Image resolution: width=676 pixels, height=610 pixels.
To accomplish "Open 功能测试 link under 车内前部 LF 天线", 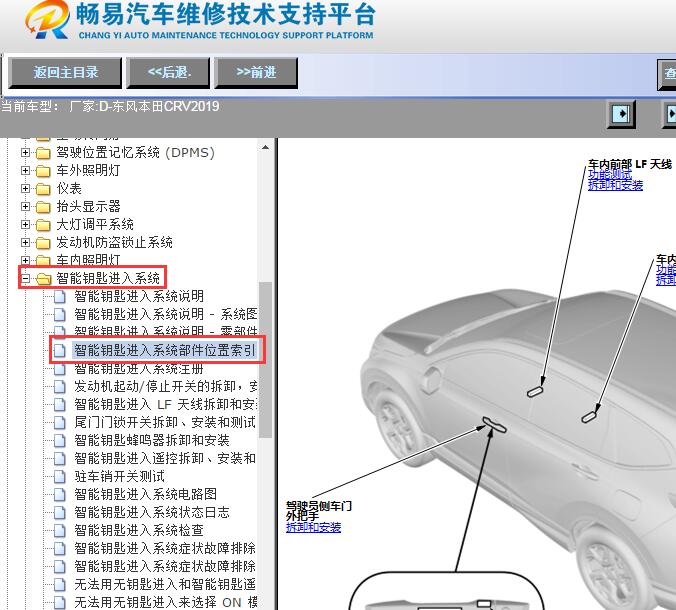I will point(610,174).
